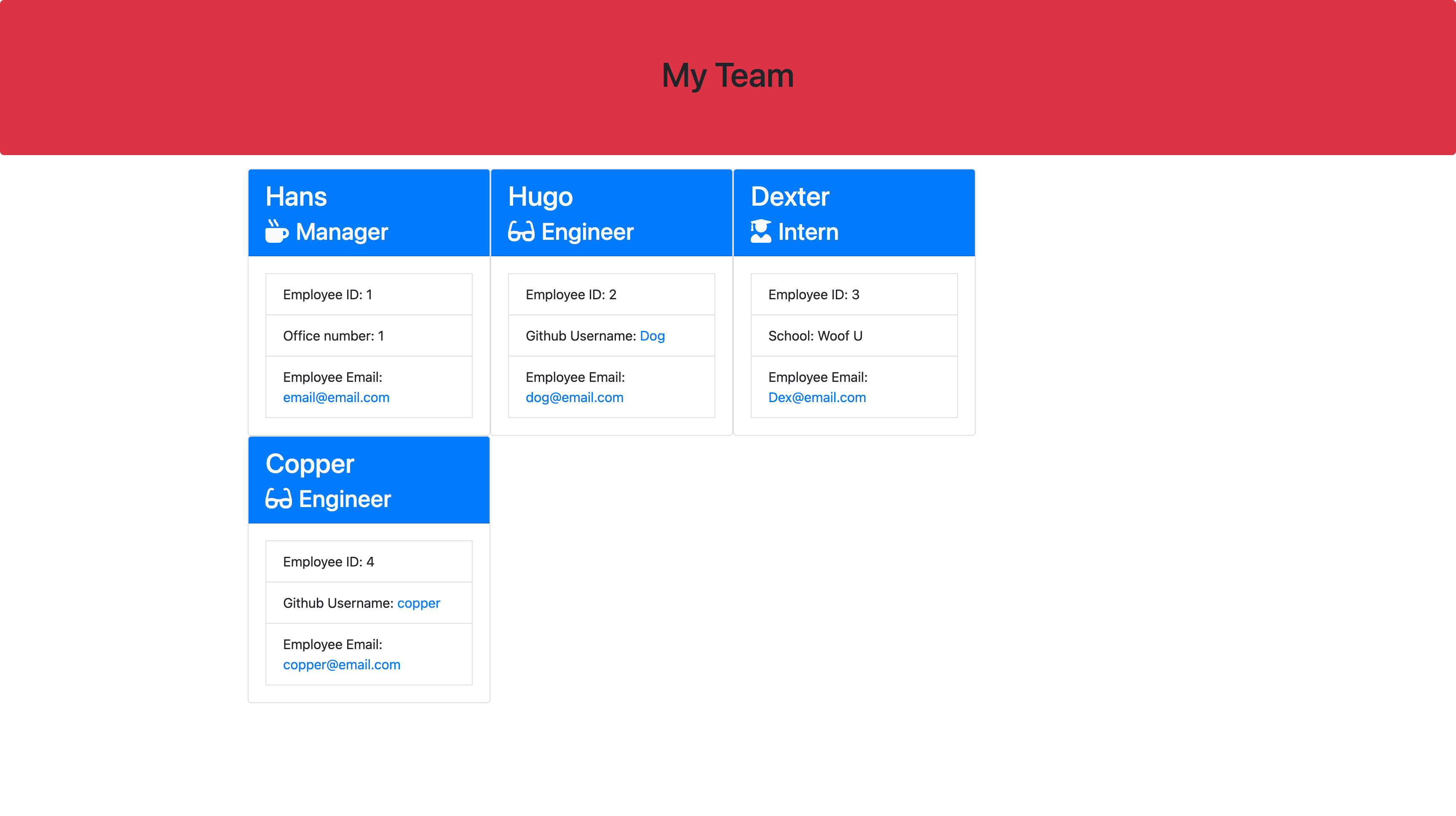The width and height of the screenshot is (1456, 816).
Task: Open copper@email.com email link
Action: [x=341, y=664]
